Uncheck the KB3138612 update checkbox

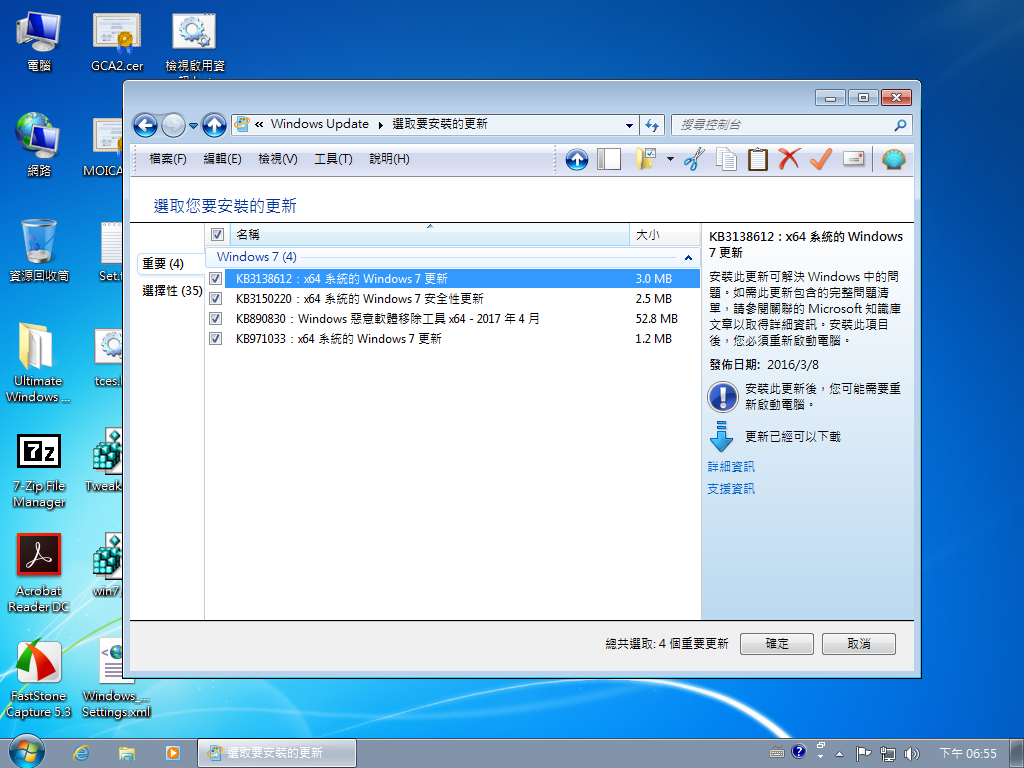coord(216,278)
